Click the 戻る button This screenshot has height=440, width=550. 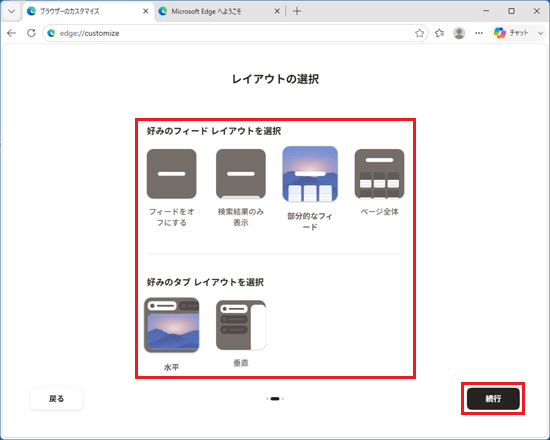tap(56, 399)
